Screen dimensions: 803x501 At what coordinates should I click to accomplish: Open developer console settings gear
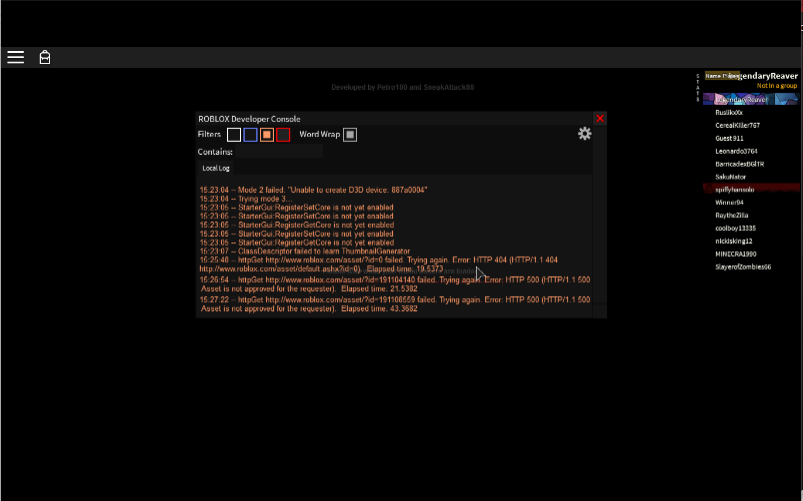[x=584, y=134]
